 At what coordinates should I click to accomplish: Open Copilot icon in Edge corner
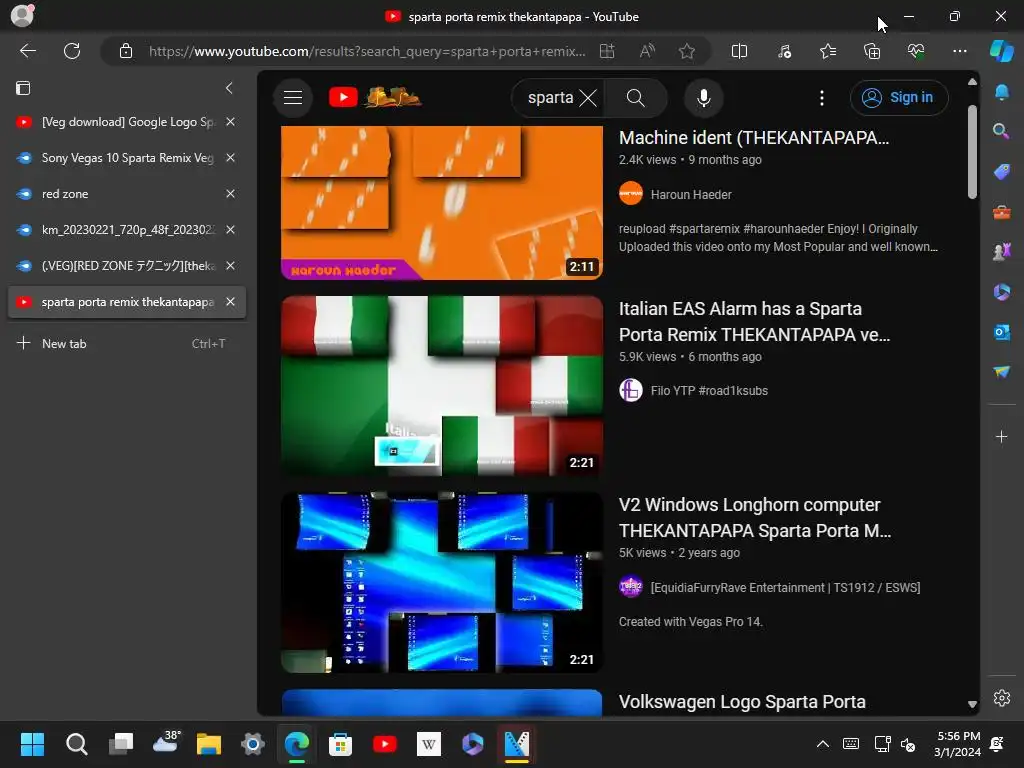[x=1002, y=51]
